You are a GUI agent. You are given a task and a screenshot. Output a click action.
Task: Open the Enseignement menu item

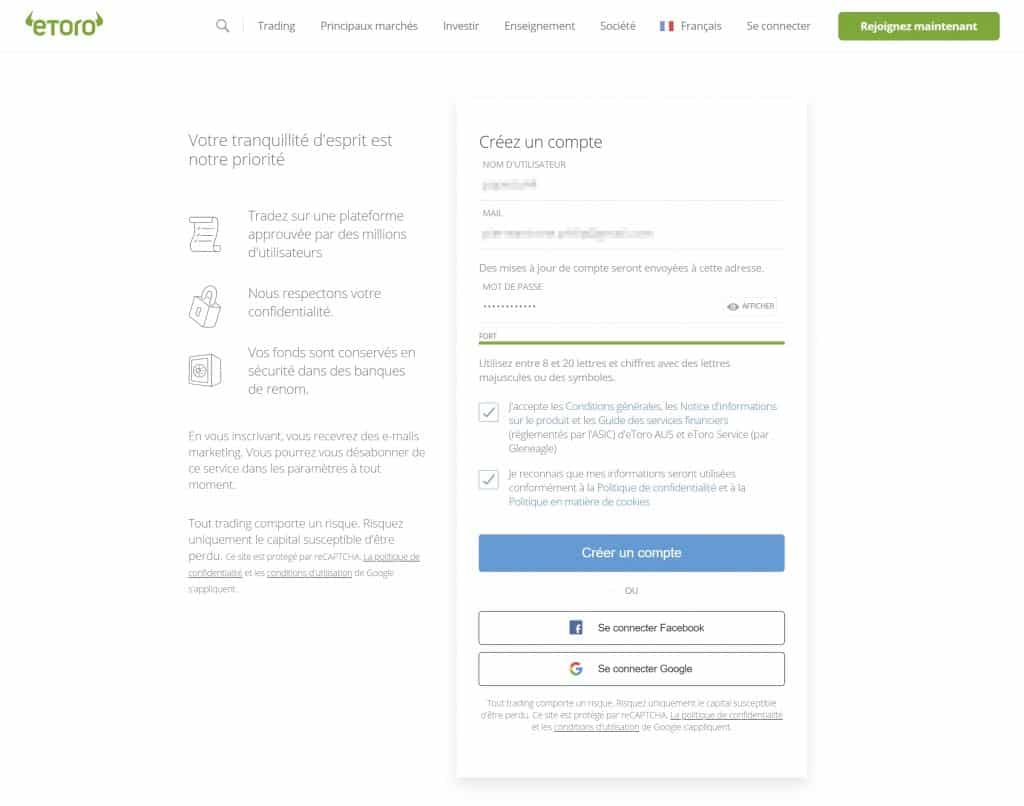point(539,26)
